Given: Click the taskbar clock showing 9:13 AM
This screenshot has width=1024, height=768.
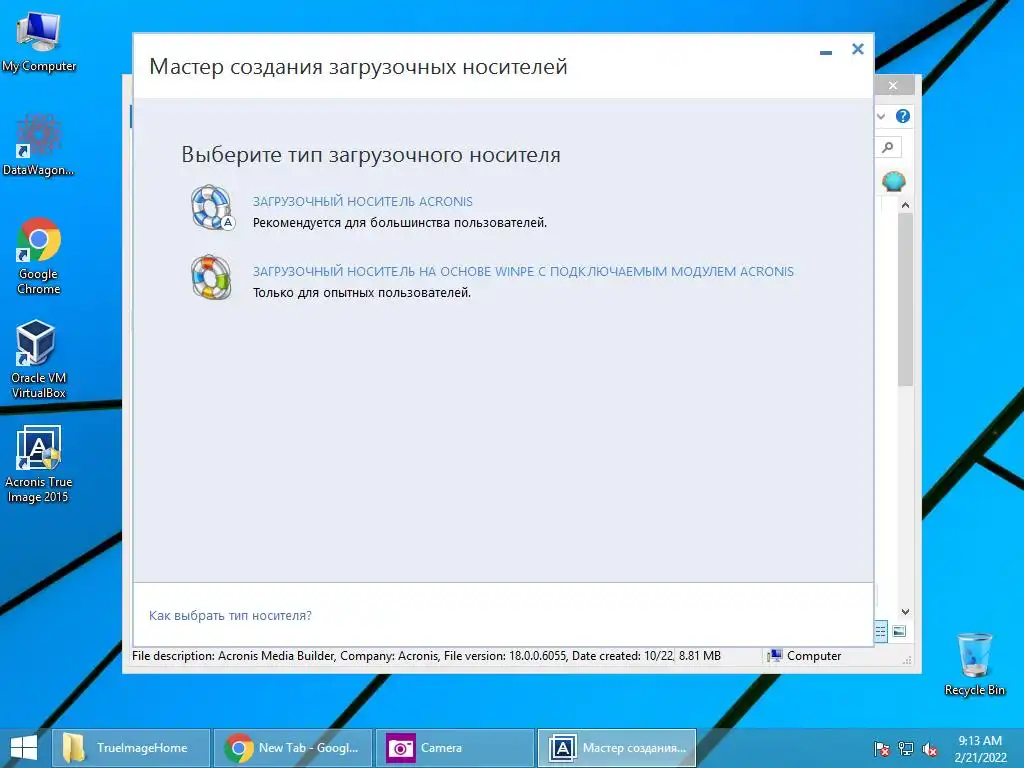Looking at the screenshot, I should 980,748.
